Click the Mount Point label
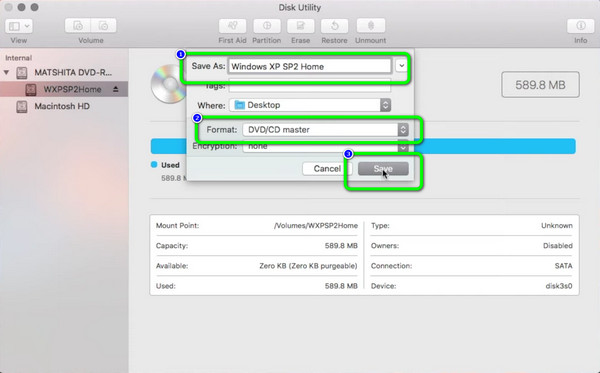The height and width of the screenshot is (373, 600). click(x=178, y=226)
